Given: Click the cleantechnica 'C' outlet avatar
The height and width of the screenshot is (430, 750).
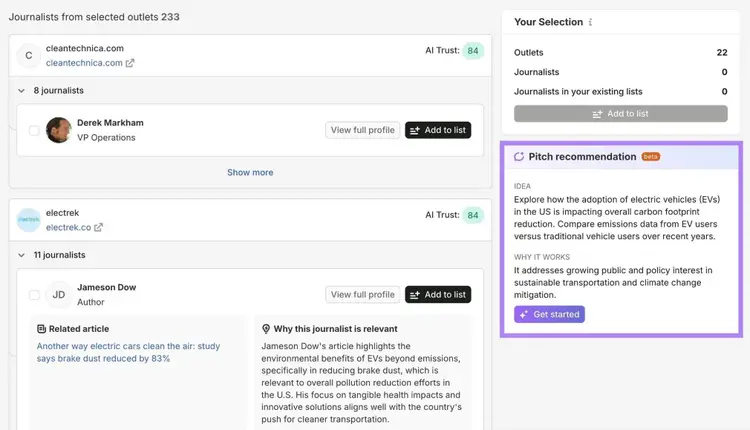Looking at the screenshot, I should pyautogui.click(x=29, y=55).
